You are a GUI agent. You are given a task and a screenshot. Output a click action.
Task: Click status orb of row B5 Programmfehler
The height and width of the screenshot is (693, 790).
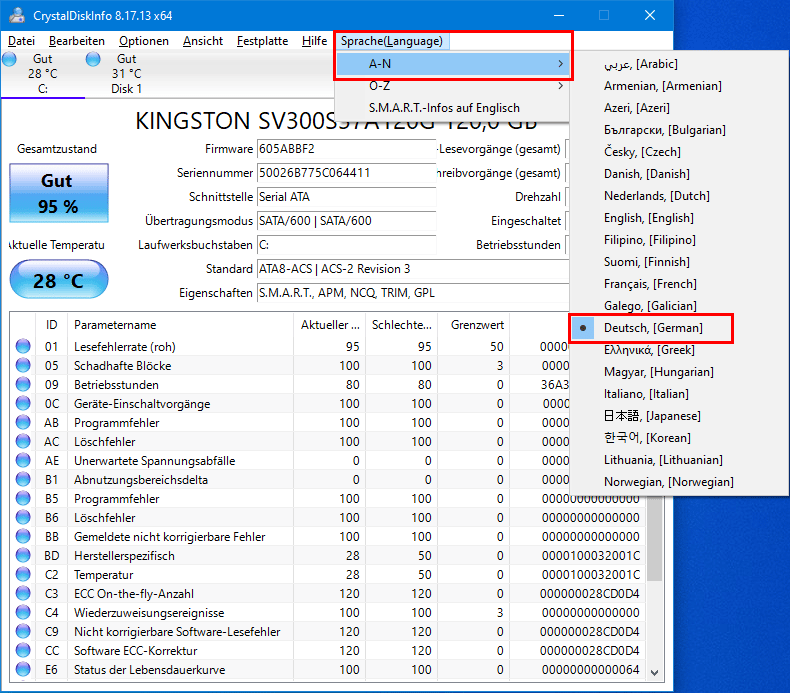pyautogui.click(x=23, y=498)
